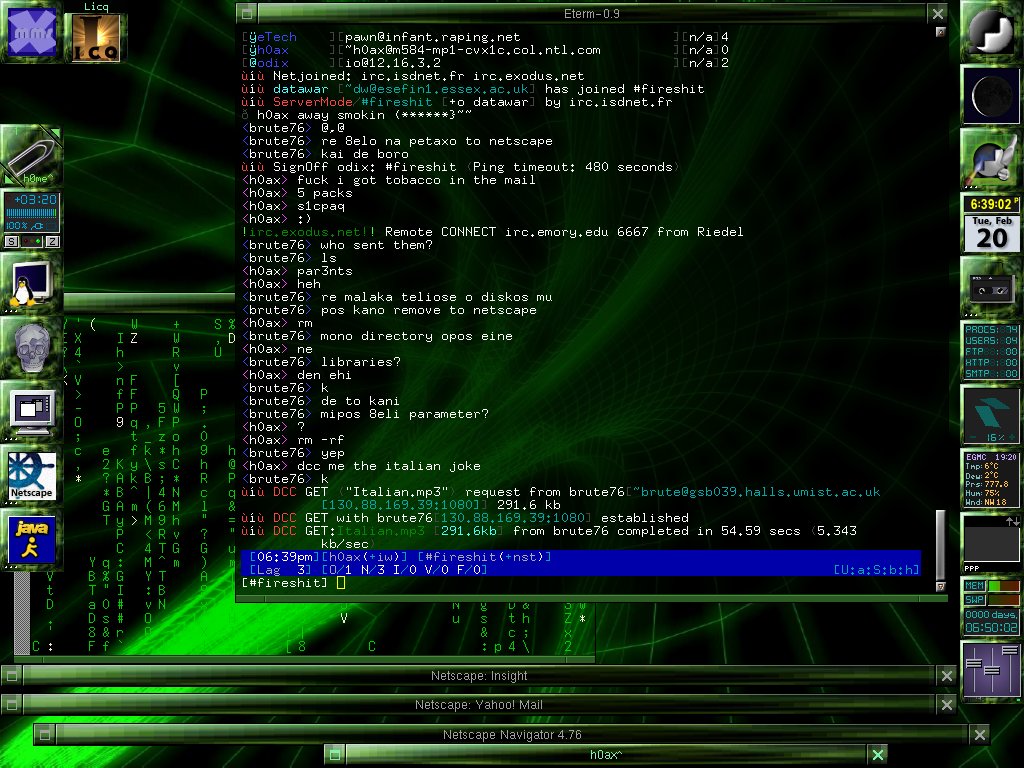Adjust the right mixer slider
The image size is (1024, 768).
(1010, 650)
